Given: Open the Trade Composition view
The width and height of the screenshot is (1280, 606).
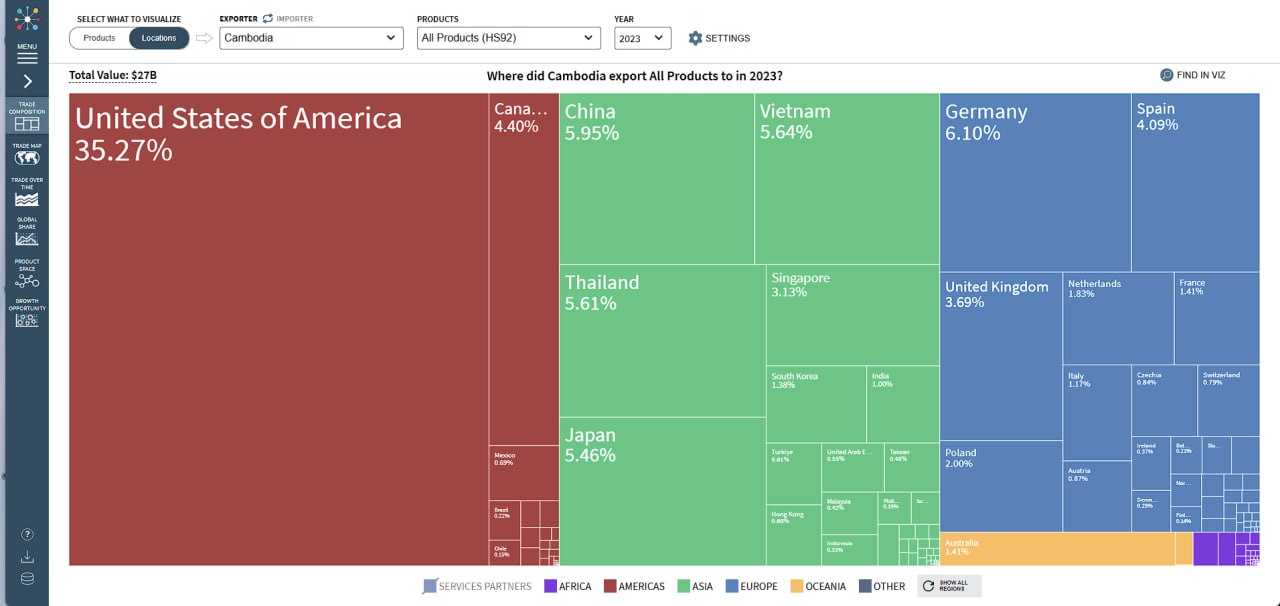Looking at the screenshot, I should click(27, 116).
